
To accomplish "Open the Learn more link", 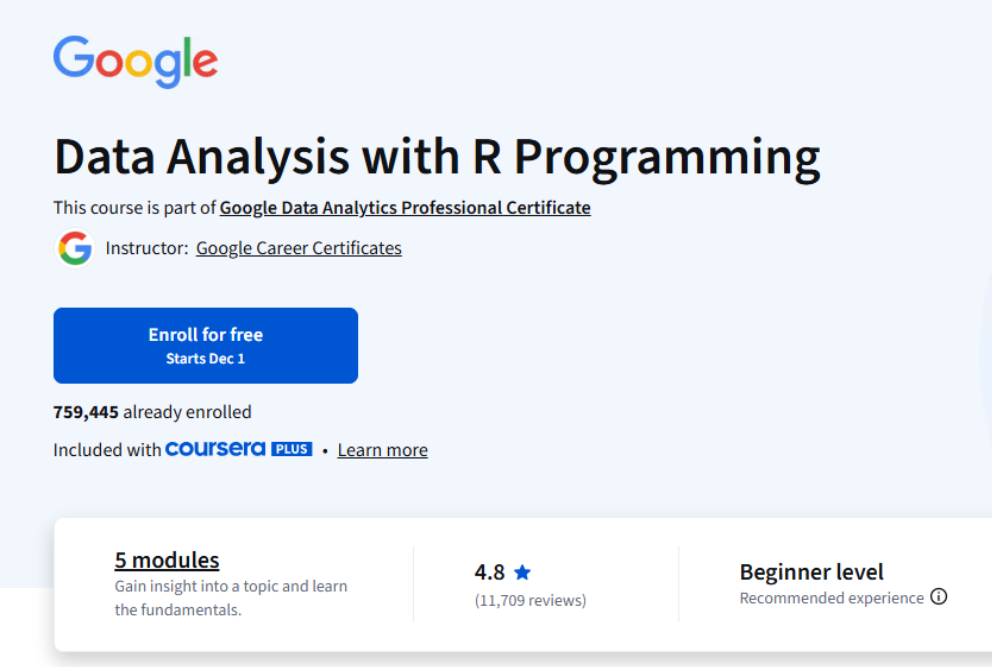I will pos(382,450).
